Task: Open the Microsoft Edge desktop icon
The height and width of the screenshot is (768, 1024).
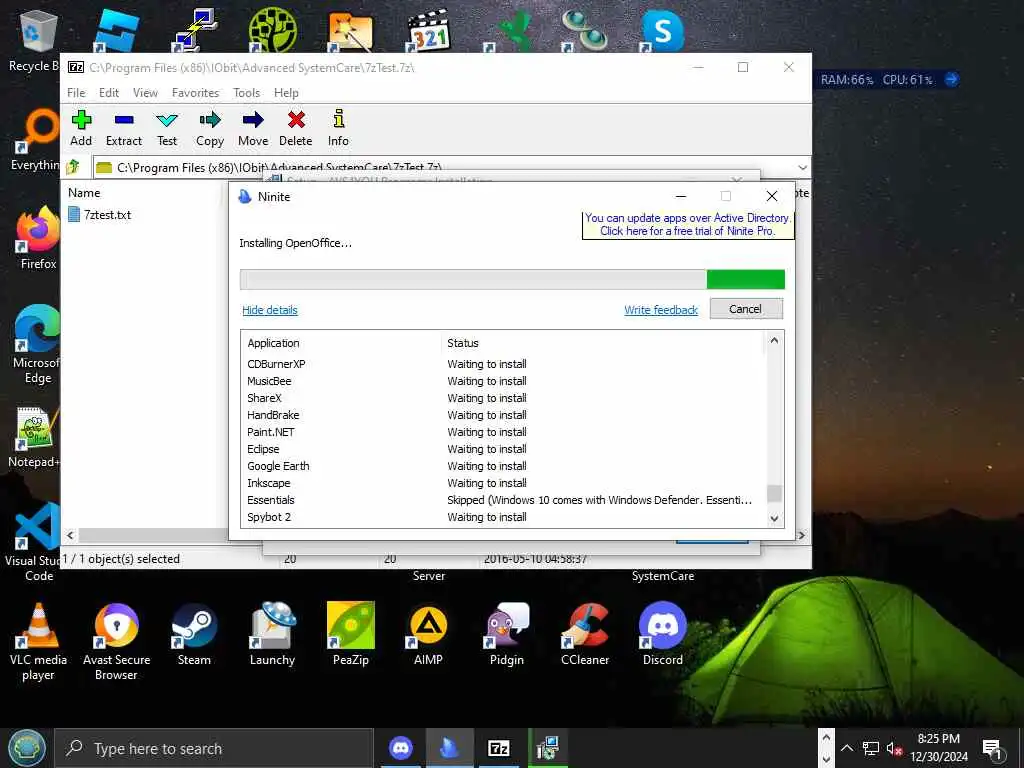Action: (x=37, y=345)
